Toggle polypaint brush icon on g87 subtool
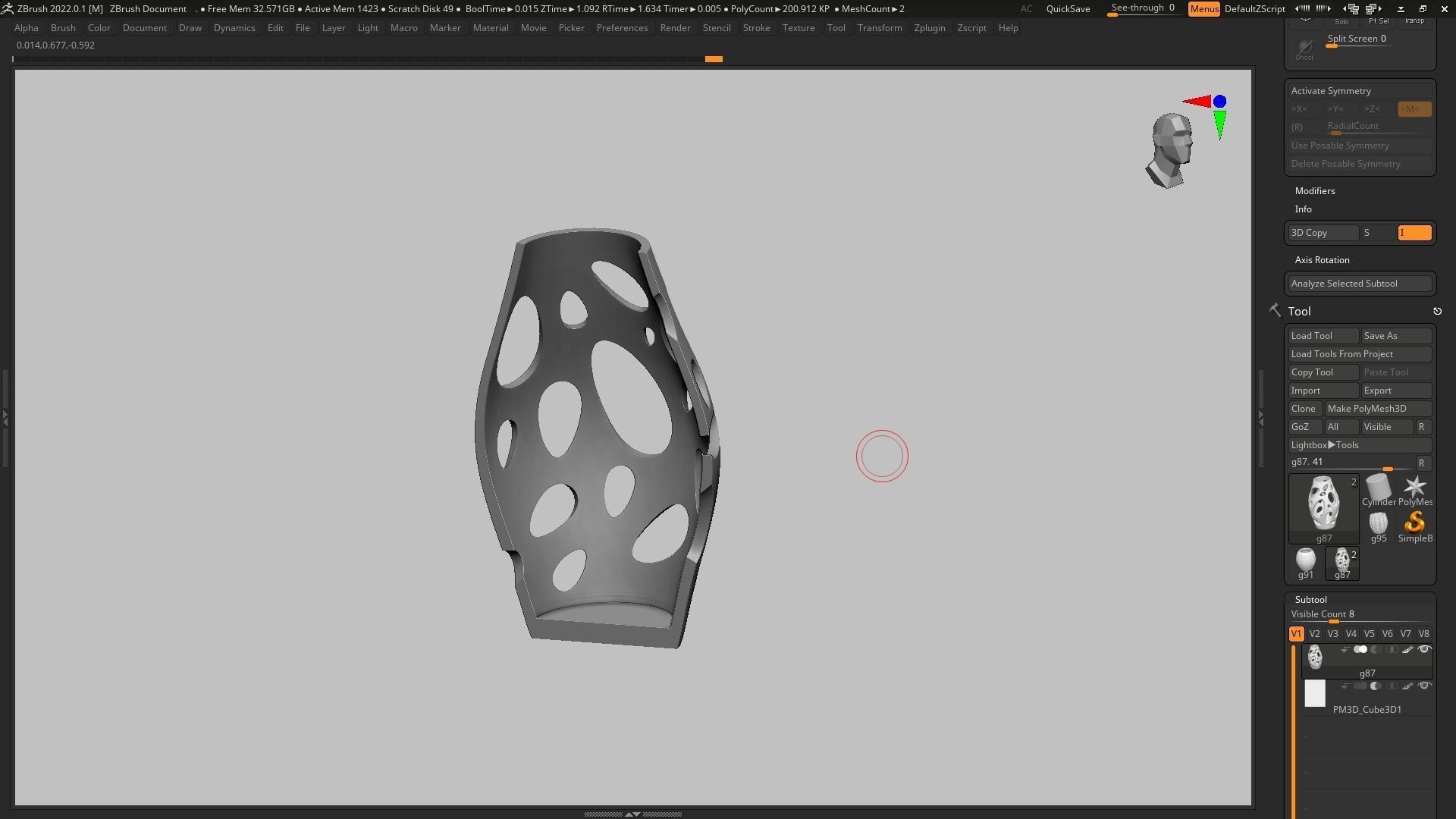1456x819 pixels. pos(1407,649)
